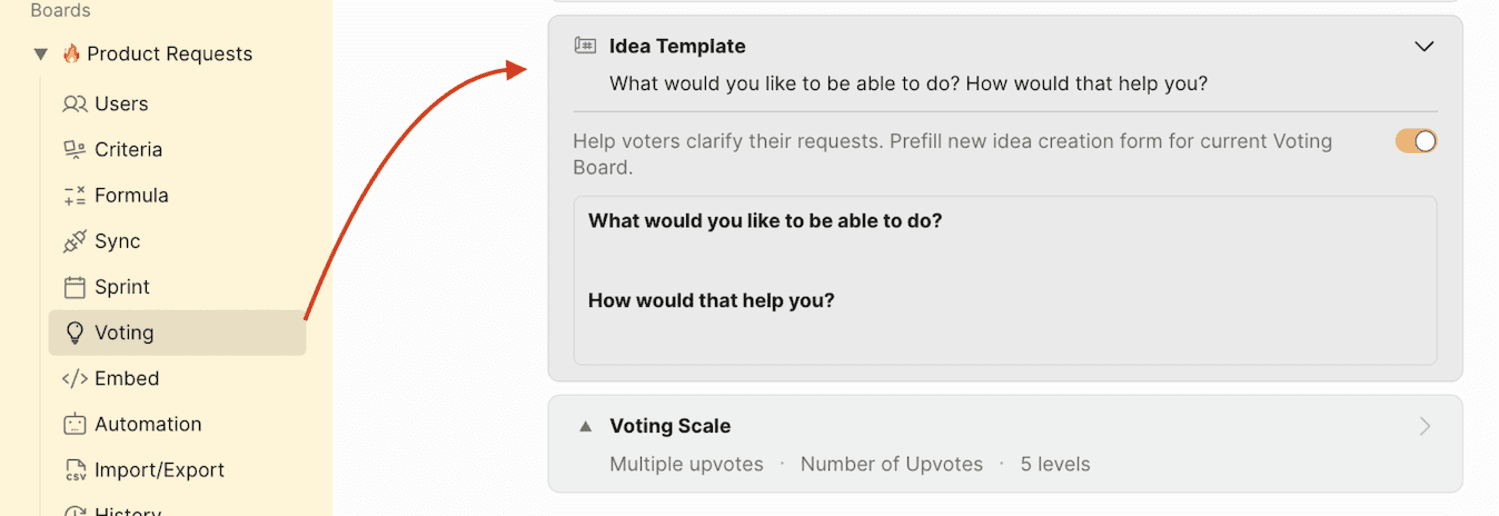
Task: Click the Embed code brackets icon
Action: coord(75,379)
